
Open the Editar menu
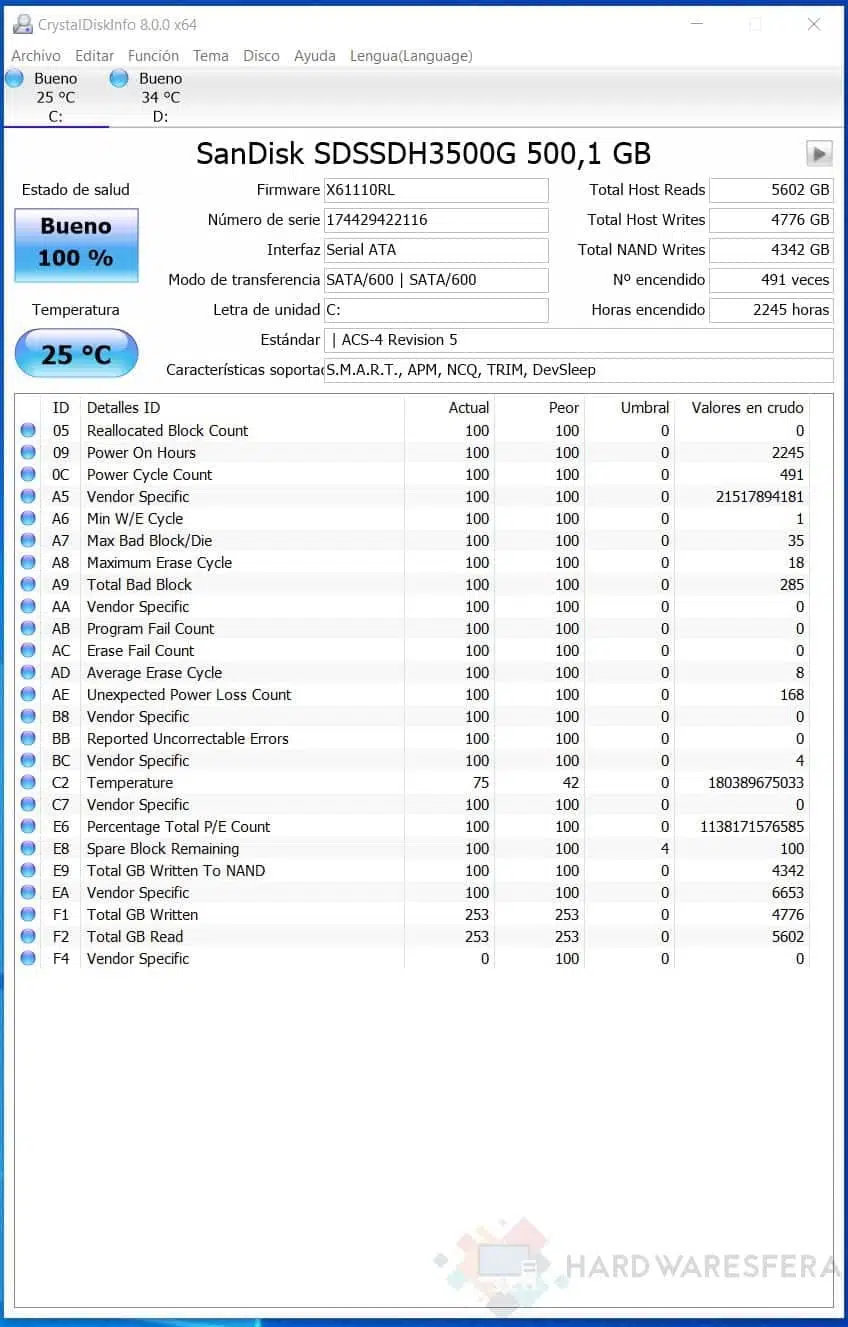tap(95, 56)
